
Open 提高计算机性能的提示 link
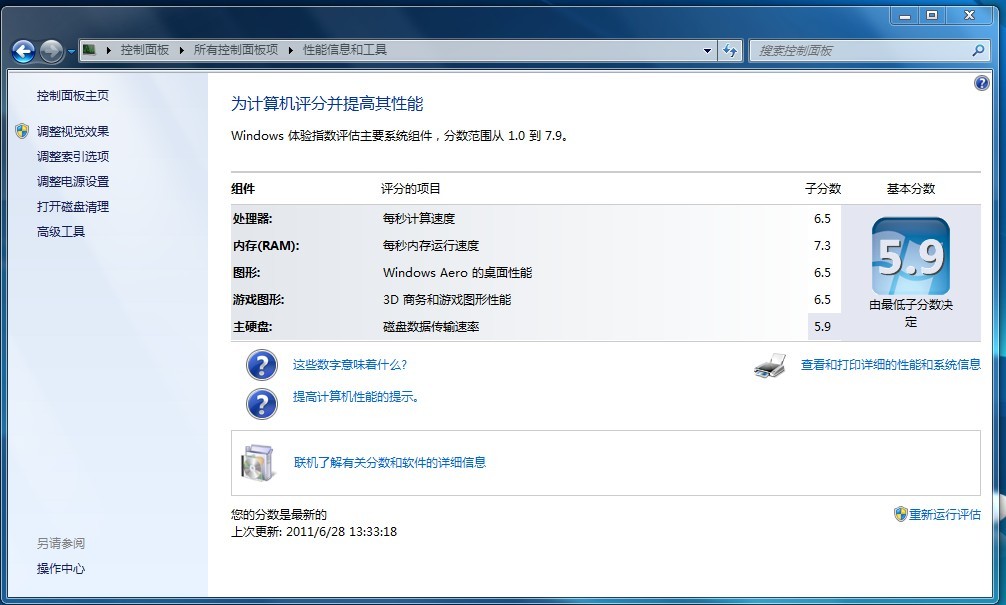click(357, 396)
